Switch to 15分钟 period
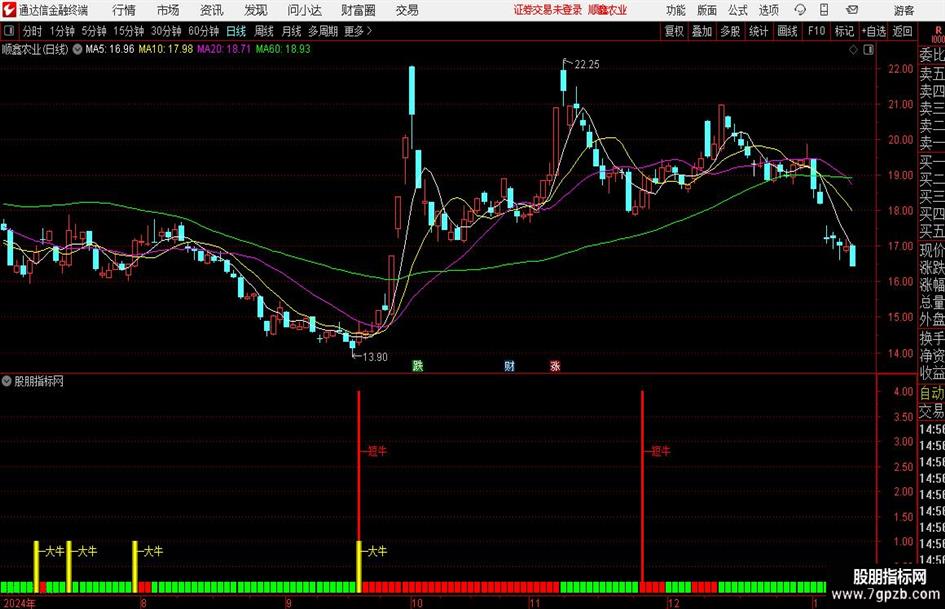Viewport: 945px width, 609px height. (x=129, y=31)
